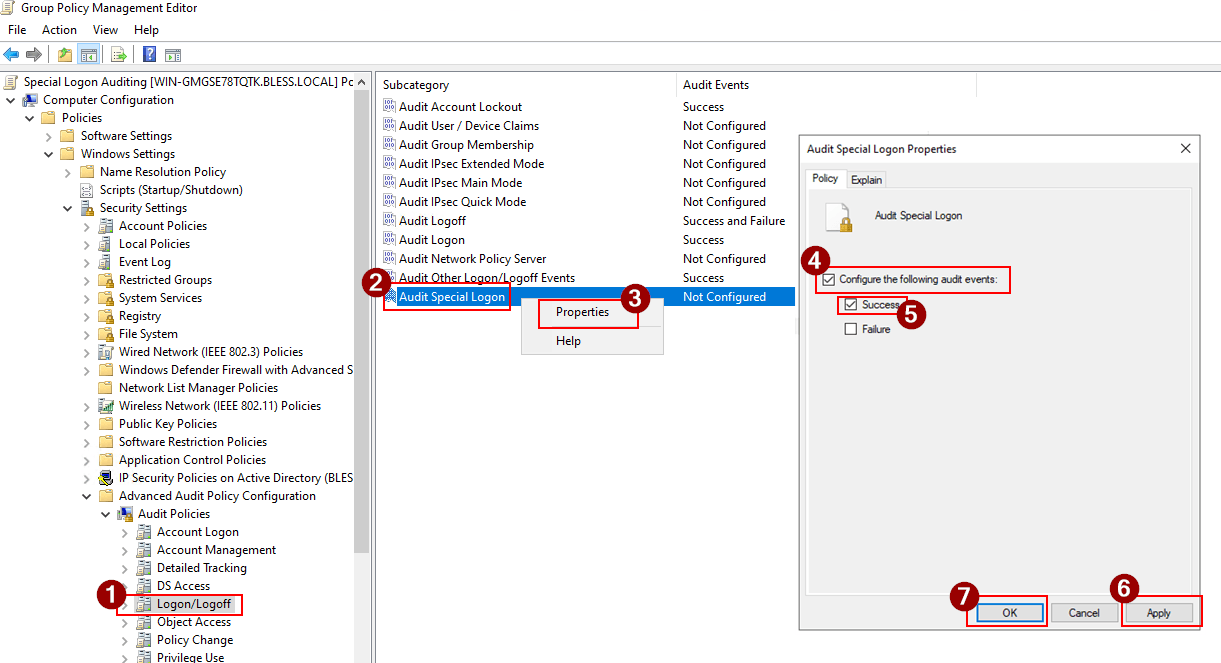Collapse the Security Settings node
The width and height of the screenshot is (1221, 663).
[68, 208]
